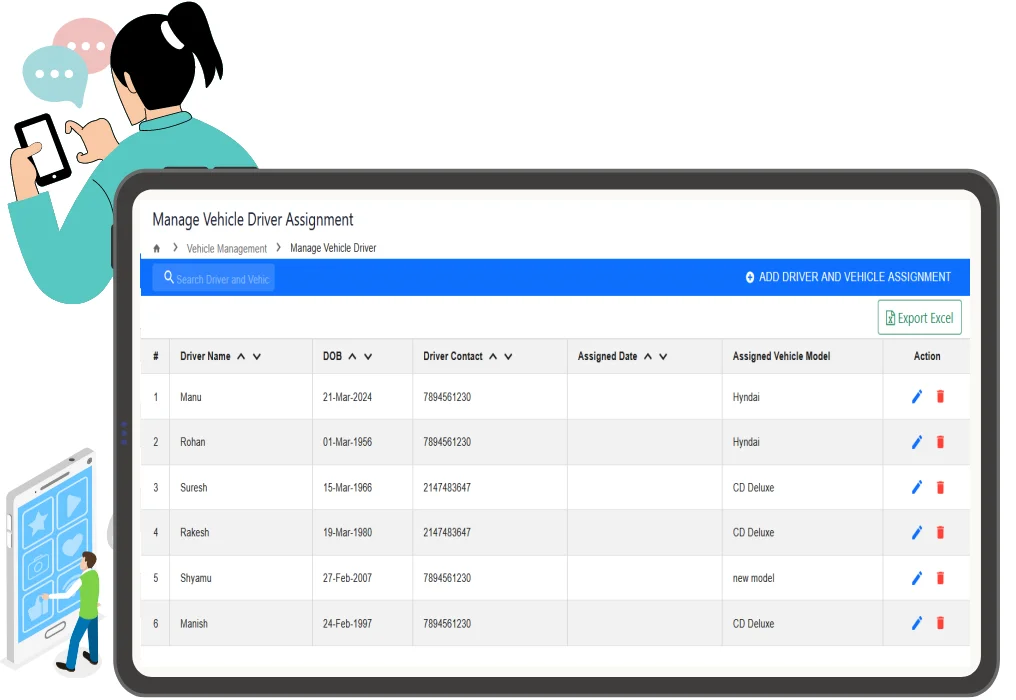The height and width of the screenshot is (700, 1016).
Task: Edit the Suresh driver row
Action: point(917,487)
